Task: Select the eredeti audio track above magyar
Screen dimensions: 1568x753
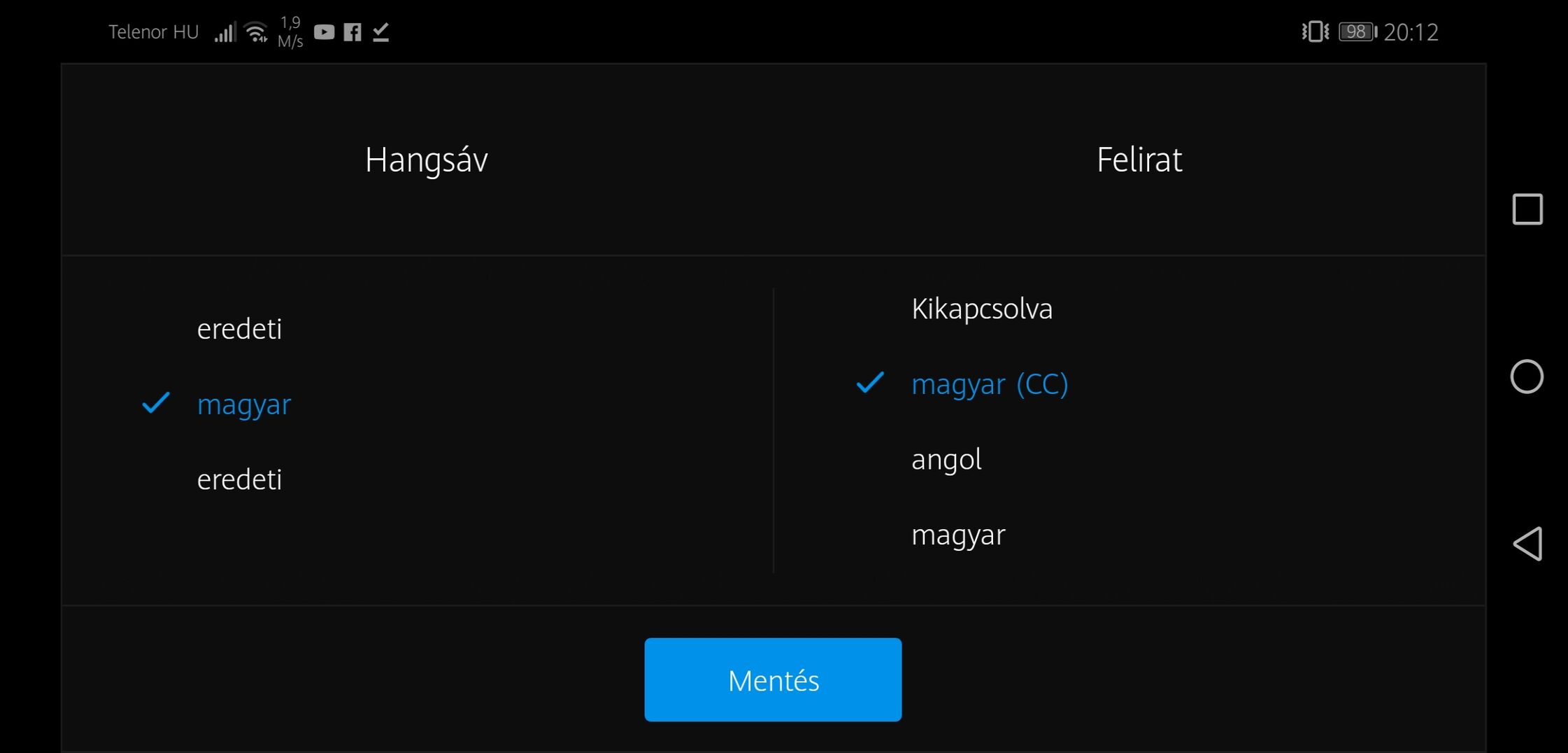Action: coord(239,329)
